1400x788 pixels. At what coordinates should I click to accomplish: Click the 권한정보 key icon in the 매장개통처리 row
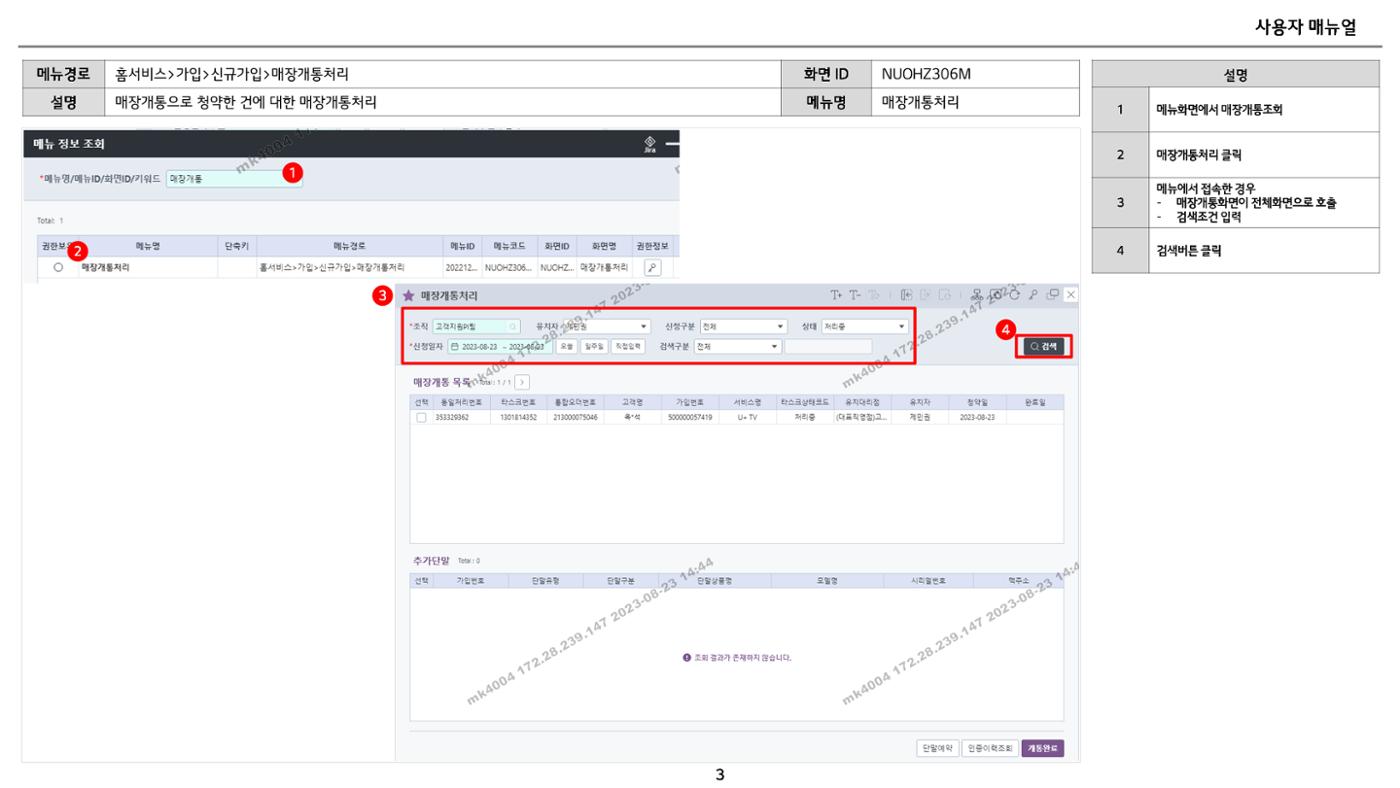click(652, 268)
